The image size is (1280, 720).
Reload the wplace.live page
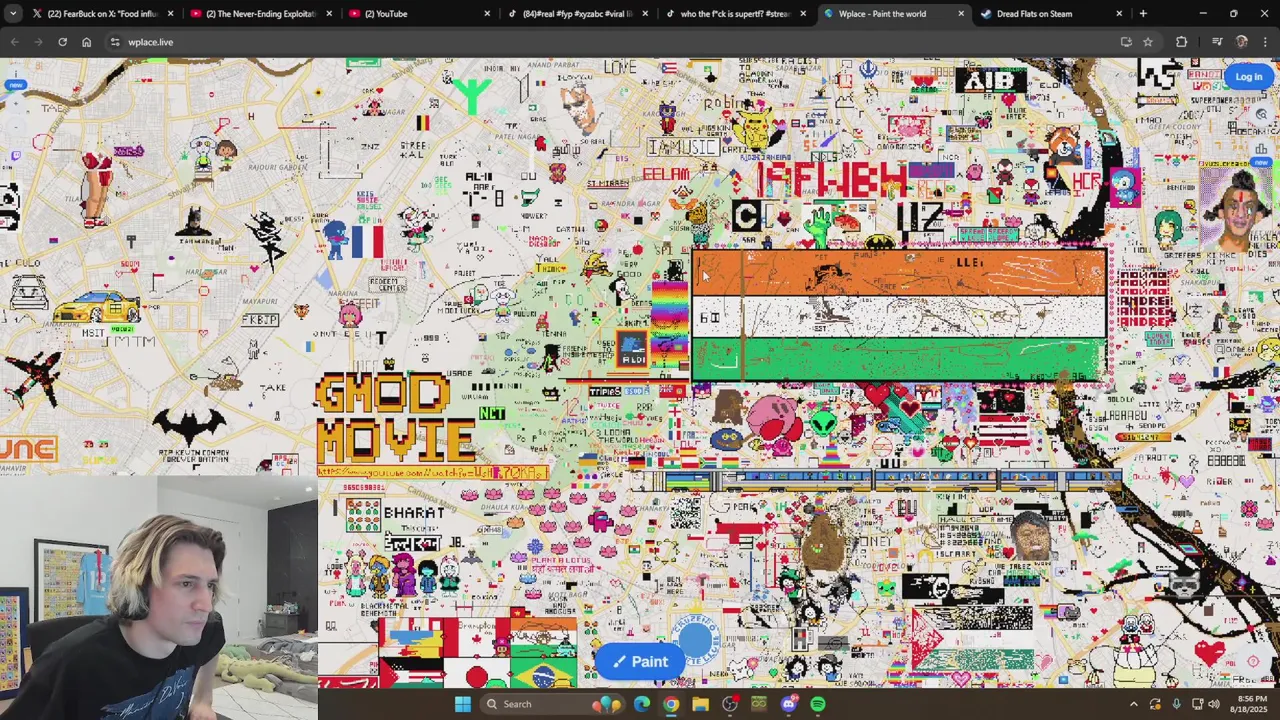(x=62, y=42)
